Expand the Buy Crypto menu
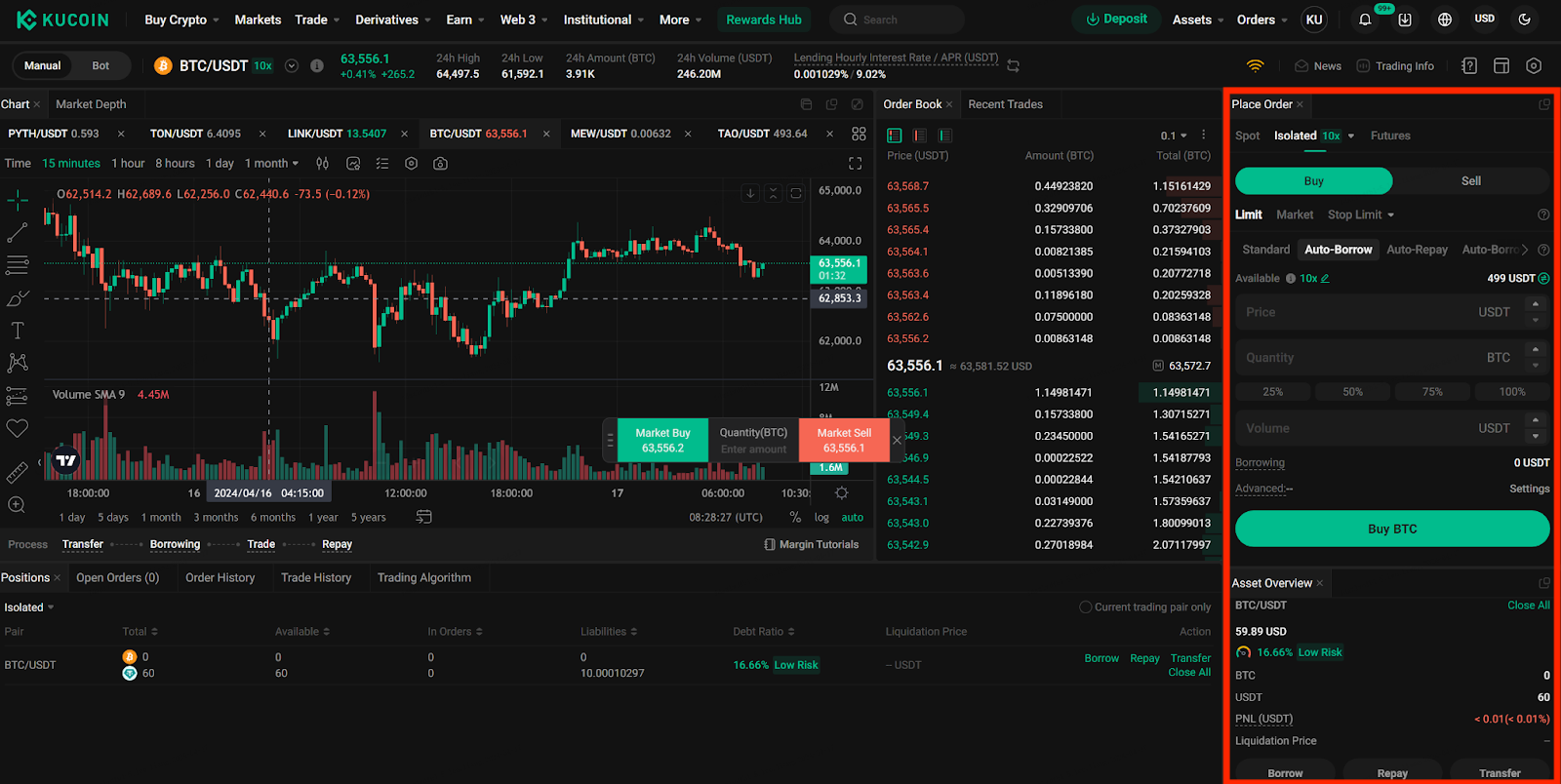 (181, 20)
